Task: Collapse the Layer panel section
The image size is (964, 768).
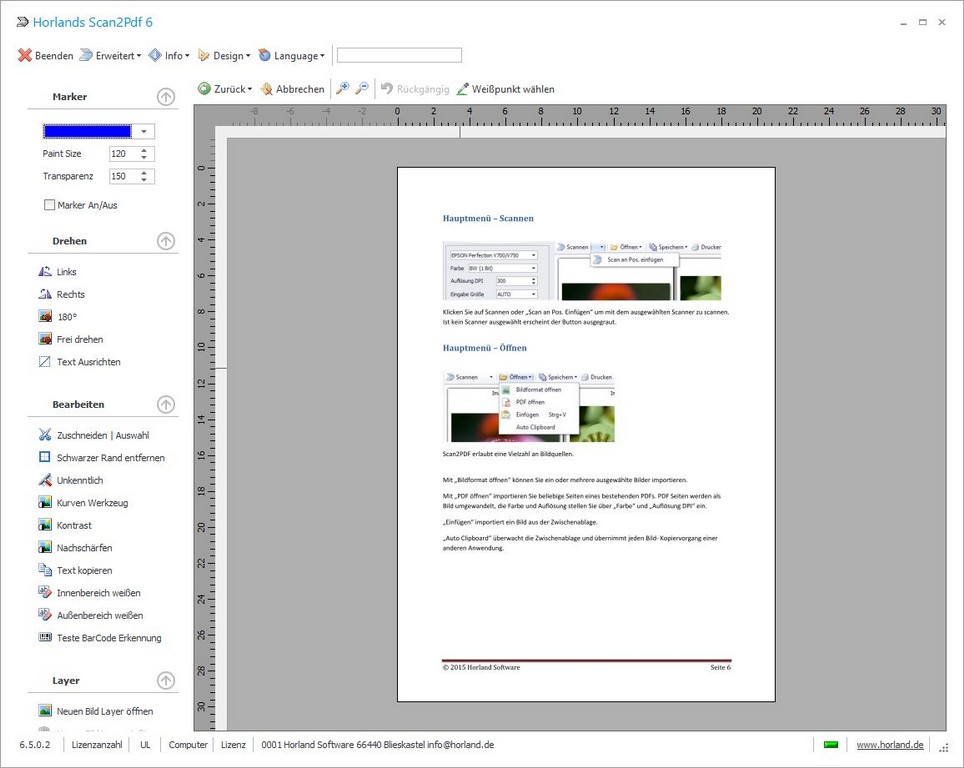Action: coord(166,680)
